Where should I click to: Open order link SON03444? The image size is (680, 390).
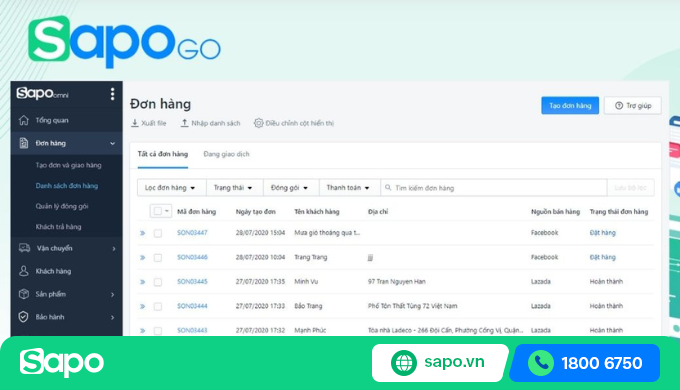click(192, 306)
